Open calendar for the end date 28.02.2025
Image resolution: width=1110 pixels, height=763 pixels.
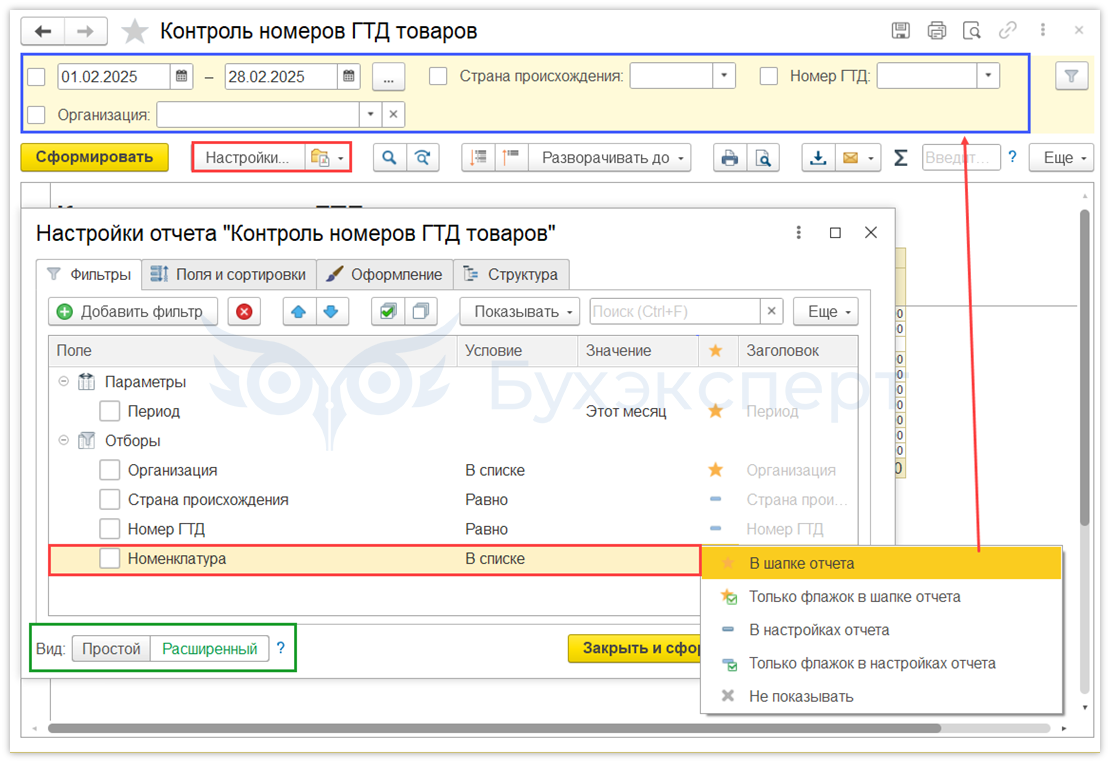pyautogui.click(x=349, y=76)
